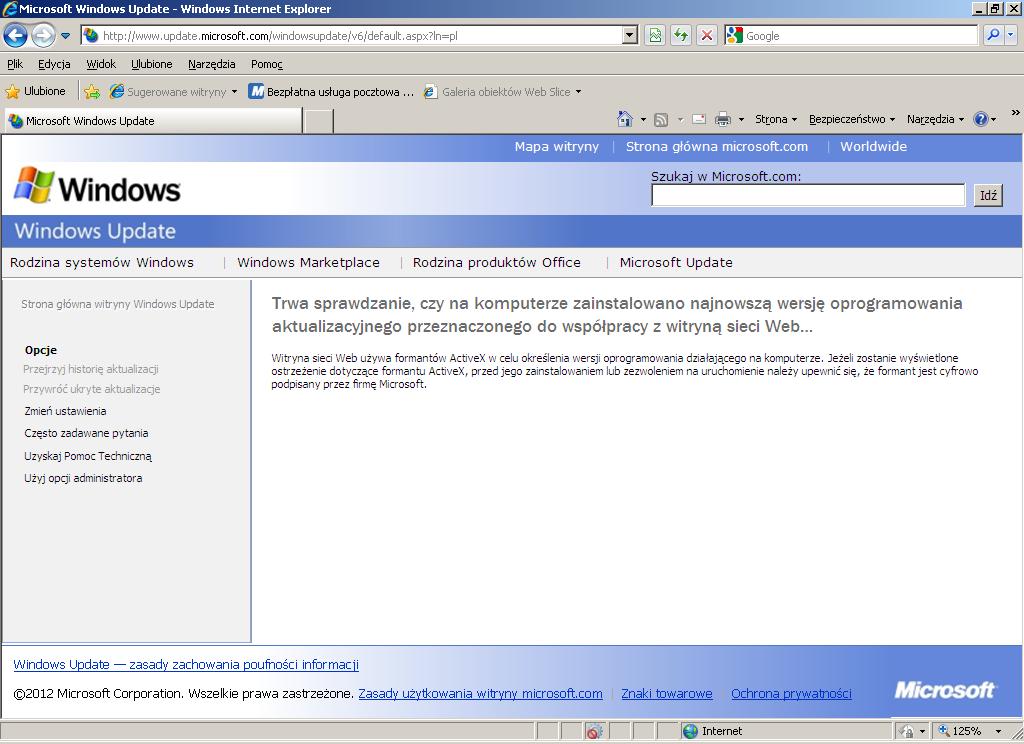Open Sugerowane witryny favorites item
This screenshot has width=1024, height=744.
pyautogui.click(x=174, y=92)
